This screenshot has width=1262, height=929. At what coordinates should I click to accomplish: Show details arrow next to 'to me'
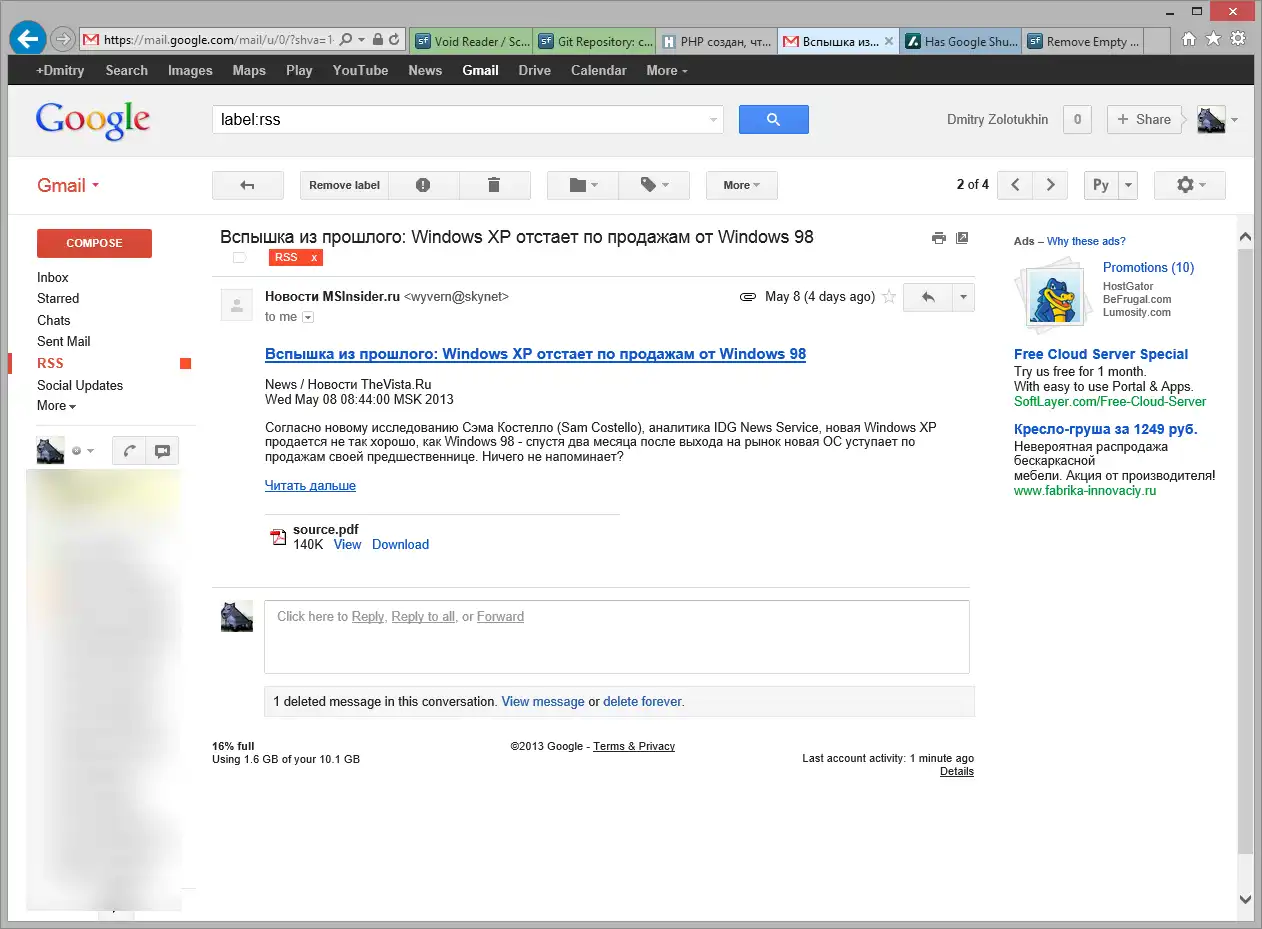tap(308, 317)
